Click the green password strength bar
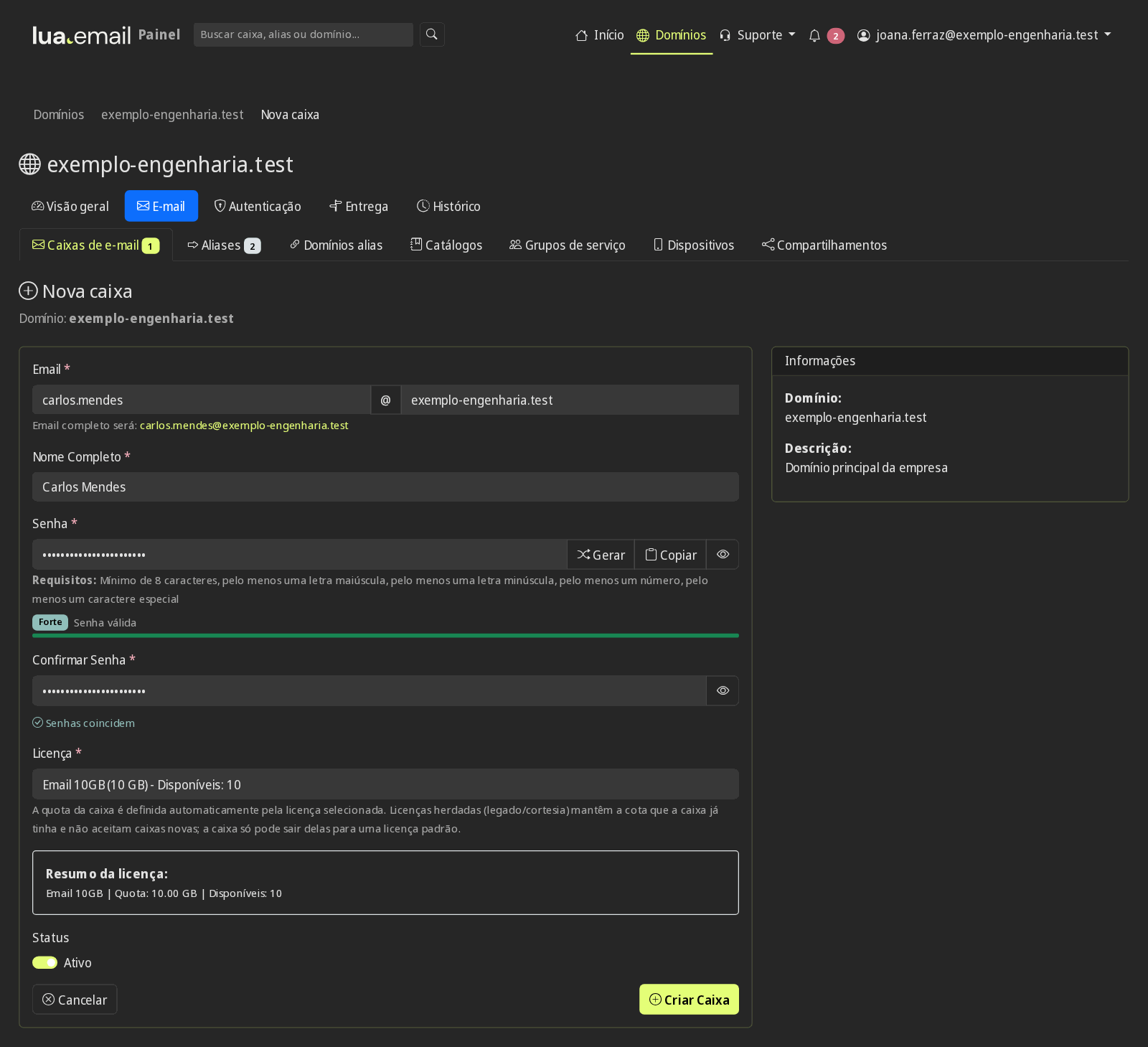 (x=385, y=636)
